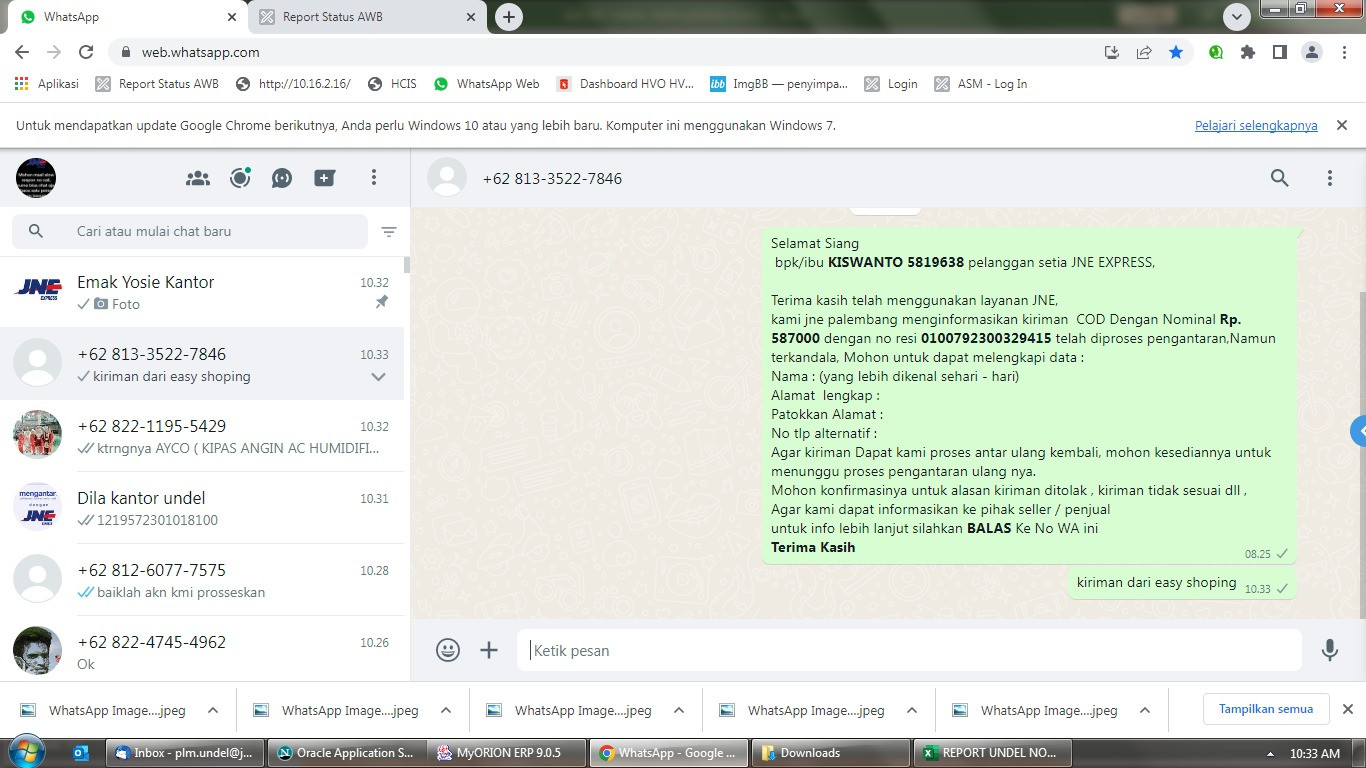Focus the 'Cari atau mulai chat baru' search box
The image size is (1366, 768).
tap(190, 231)
